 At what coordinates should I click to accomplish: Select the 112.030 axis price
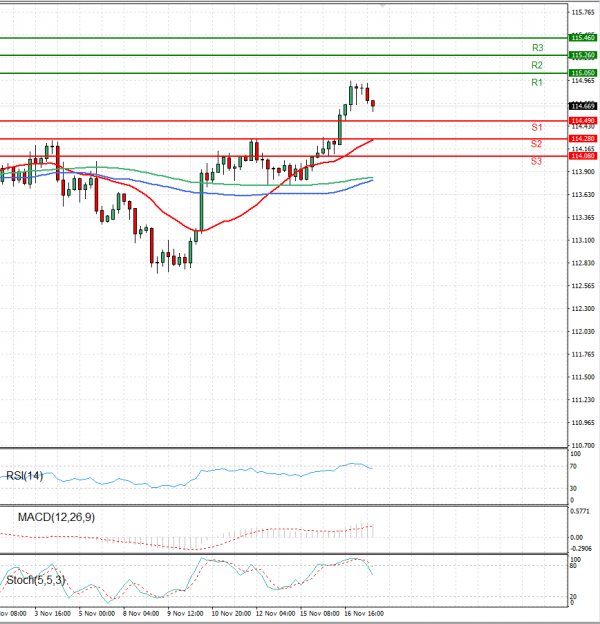(x=583, y=332)
